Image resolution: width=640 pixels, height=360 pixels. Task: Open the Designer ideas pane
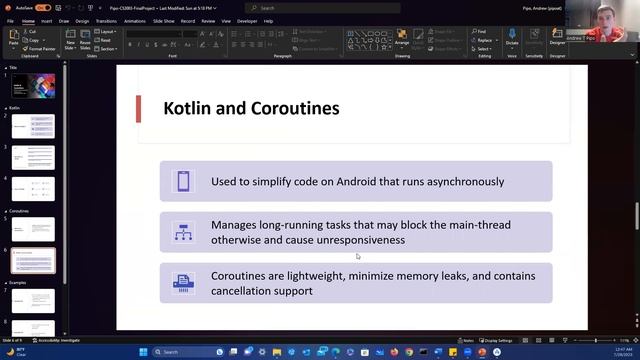click(557, 37)
